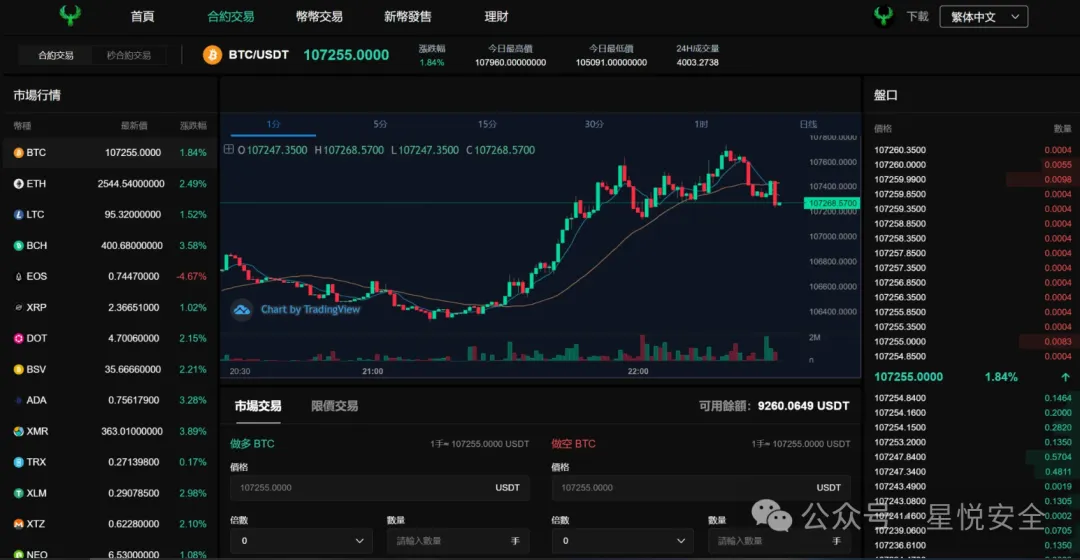Switch chart to 5分 interval
1080x560 pixels.
pyautogui.click(x=380, y=124)
